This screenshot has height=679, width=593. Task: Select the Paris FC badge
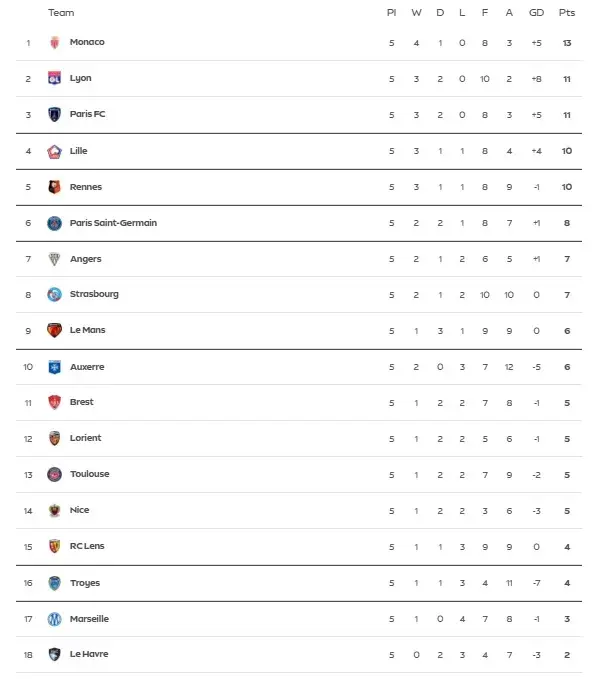54,114
